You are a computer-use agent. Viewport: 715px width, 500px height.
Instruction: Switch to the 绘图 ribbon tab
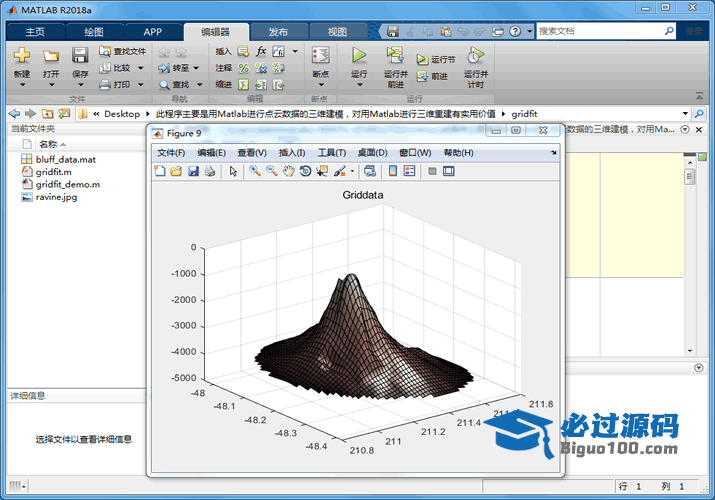94,32
